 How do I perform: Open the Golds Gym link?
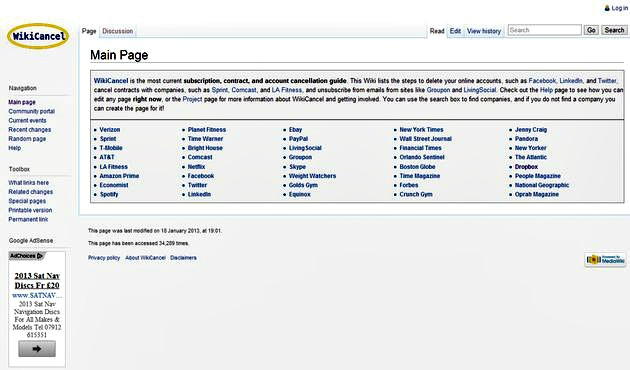point(303,185)
